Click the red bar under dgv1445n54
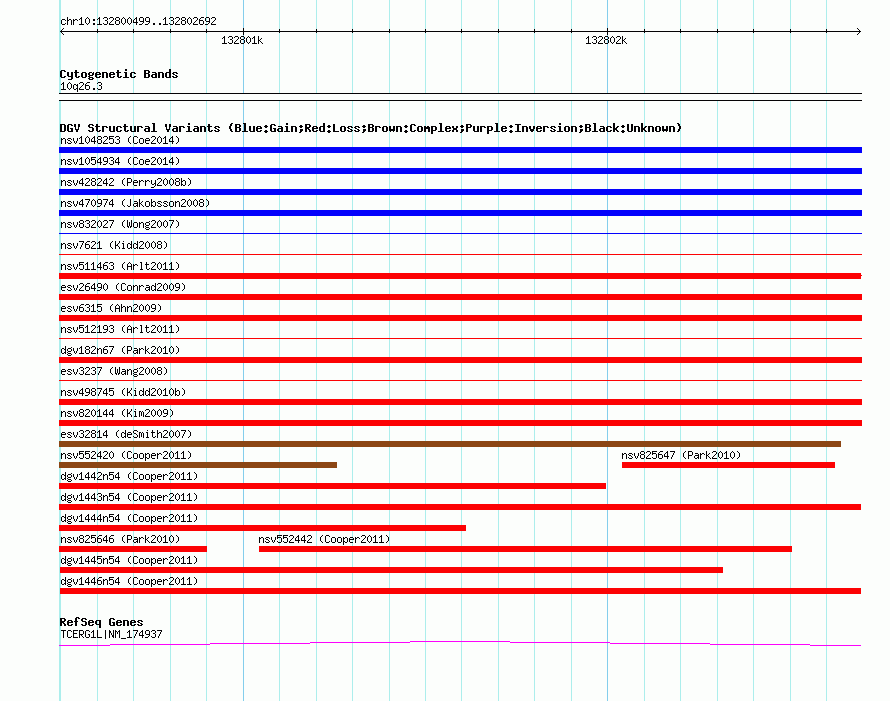890x701 pixels. click(x=391, y=570)
